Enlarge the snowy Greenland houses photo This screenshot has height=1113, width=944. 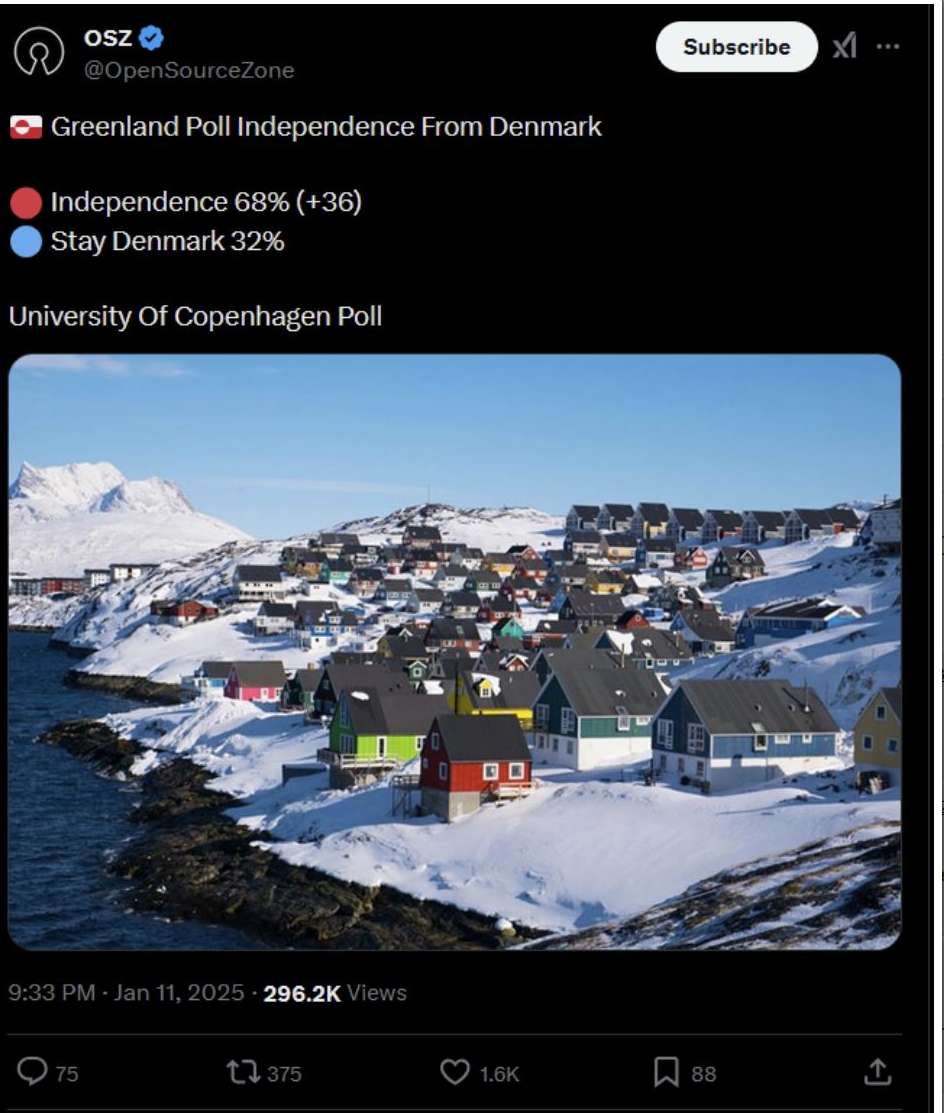(455, 652)
